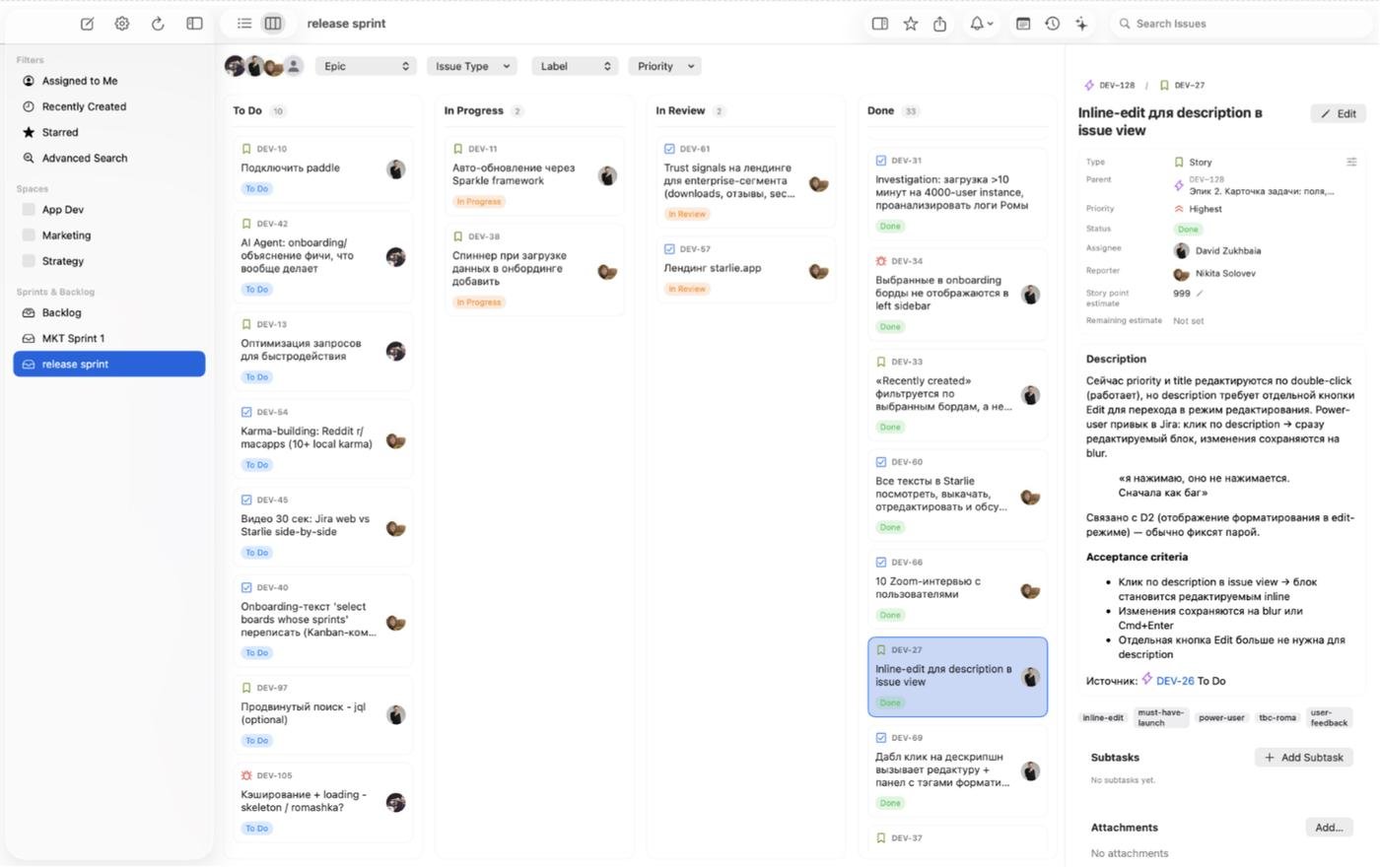The width and height of the screenshot is (1380, 868).
Task: Click Done badge on selected DEV-27 card
Action: 890,702
